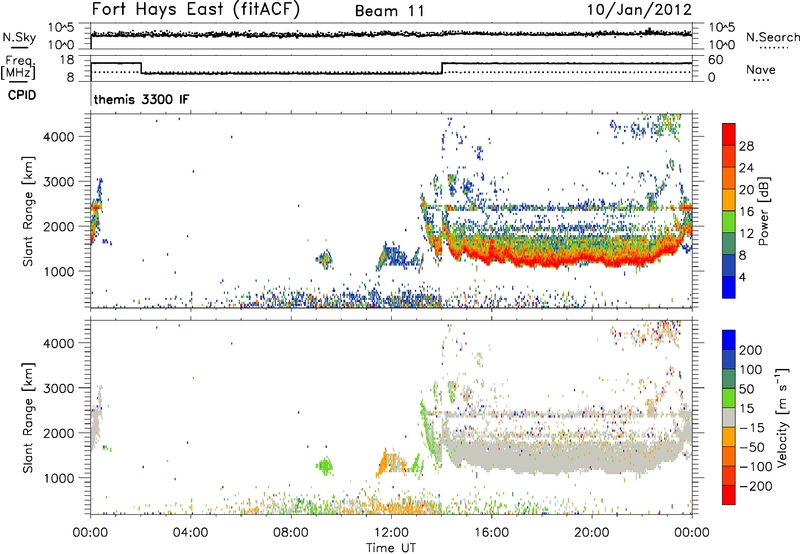Click the '1000' tick in the Power panel
This screenshot has width=800, height=554.
pos(58,271)
